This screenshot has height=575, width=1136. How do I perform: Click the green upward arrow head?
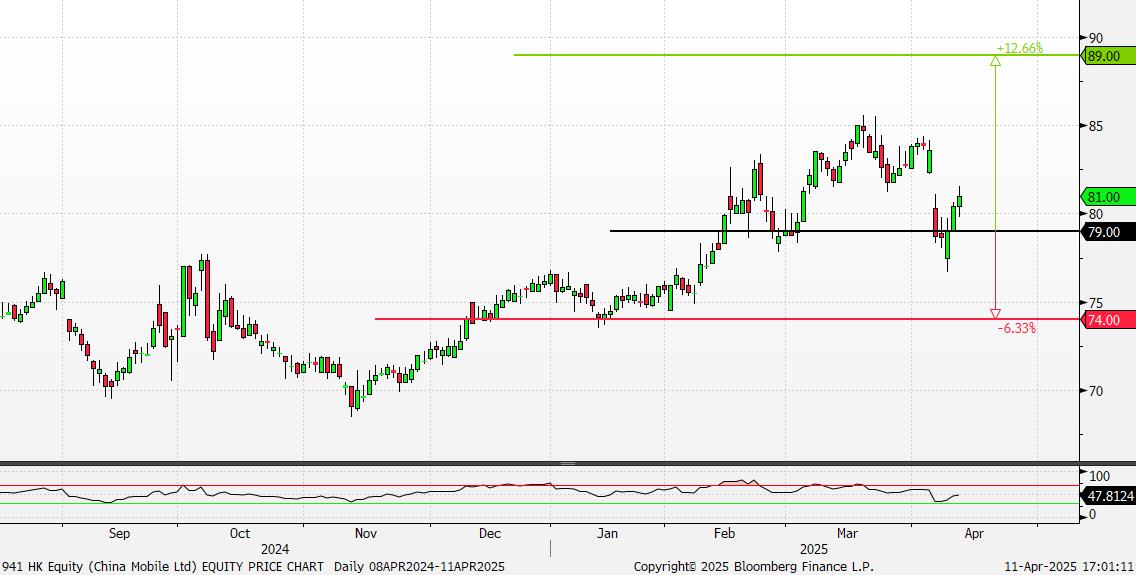coord(995,61)
